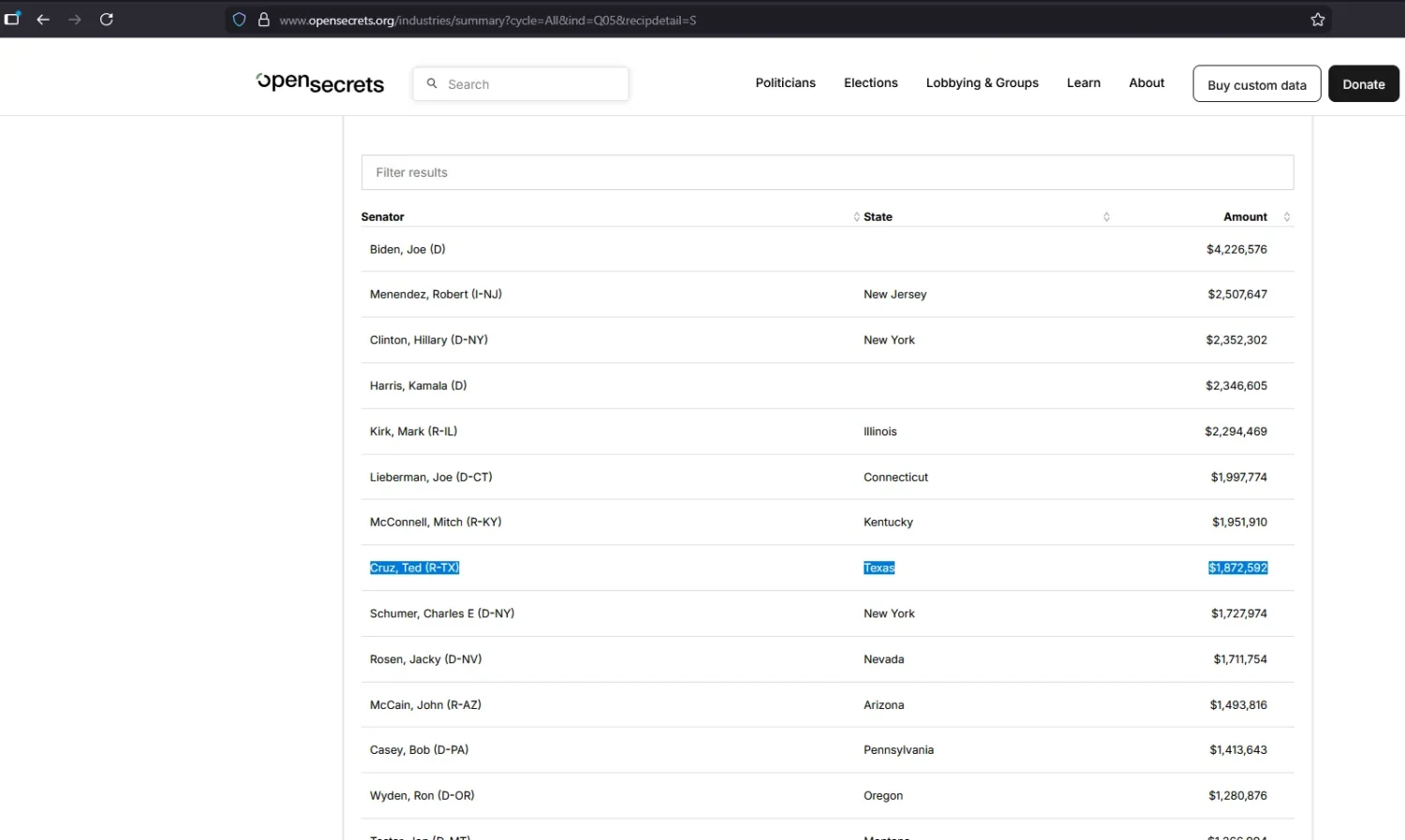Click amount $4,226,576 for Biden
Viewport: 1405px width, 840px height.
[x=1236, y=249]
